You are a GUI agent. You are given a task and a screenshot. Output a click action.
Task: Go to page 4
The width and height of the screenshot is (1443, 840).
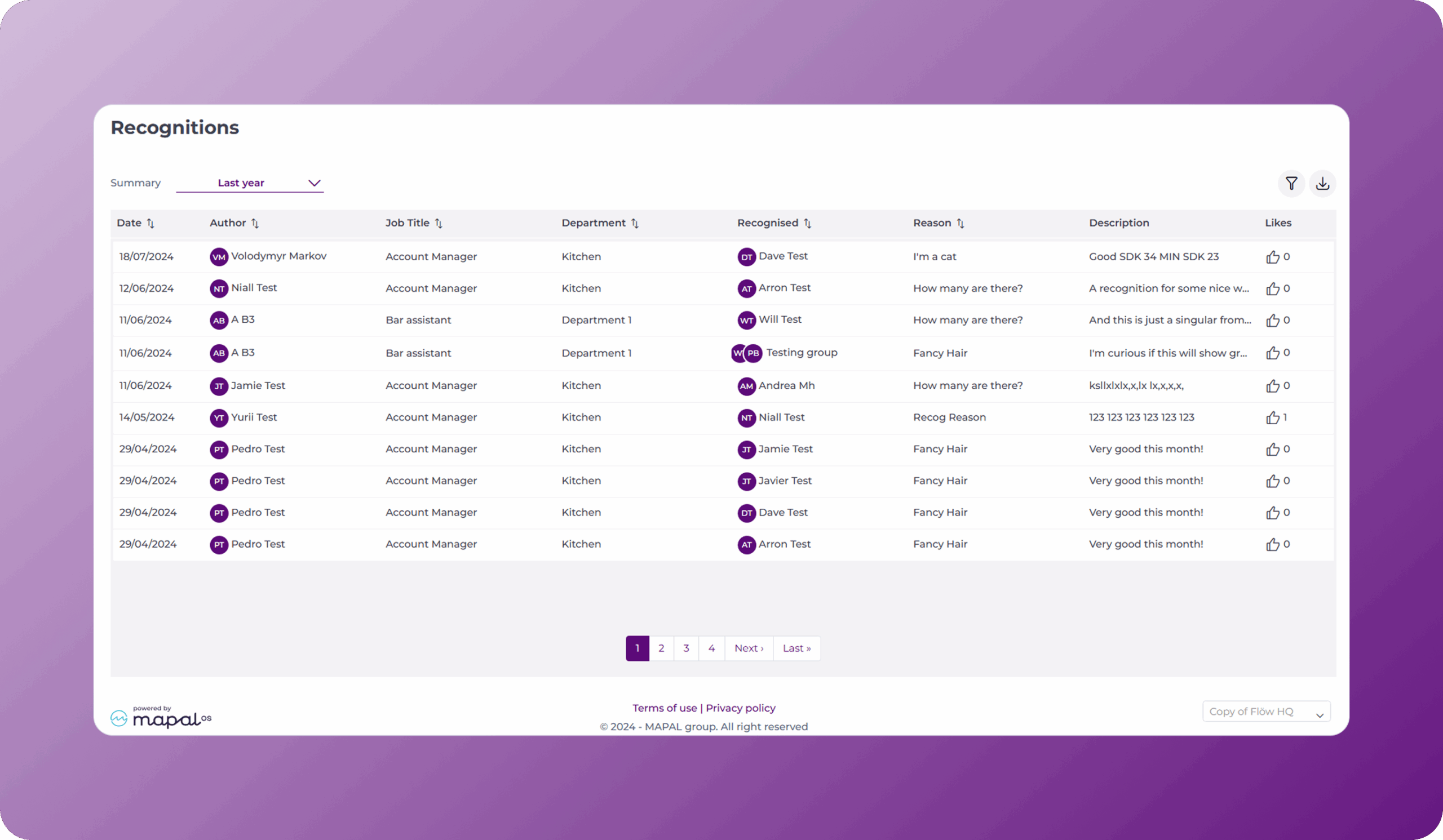[x=712, y=648]
